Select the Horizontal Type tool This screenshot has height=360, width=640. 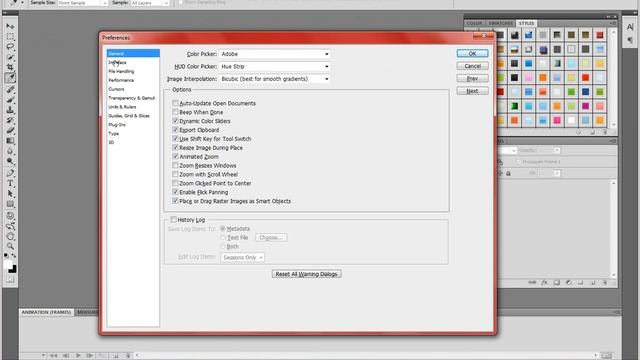[10, 184]
